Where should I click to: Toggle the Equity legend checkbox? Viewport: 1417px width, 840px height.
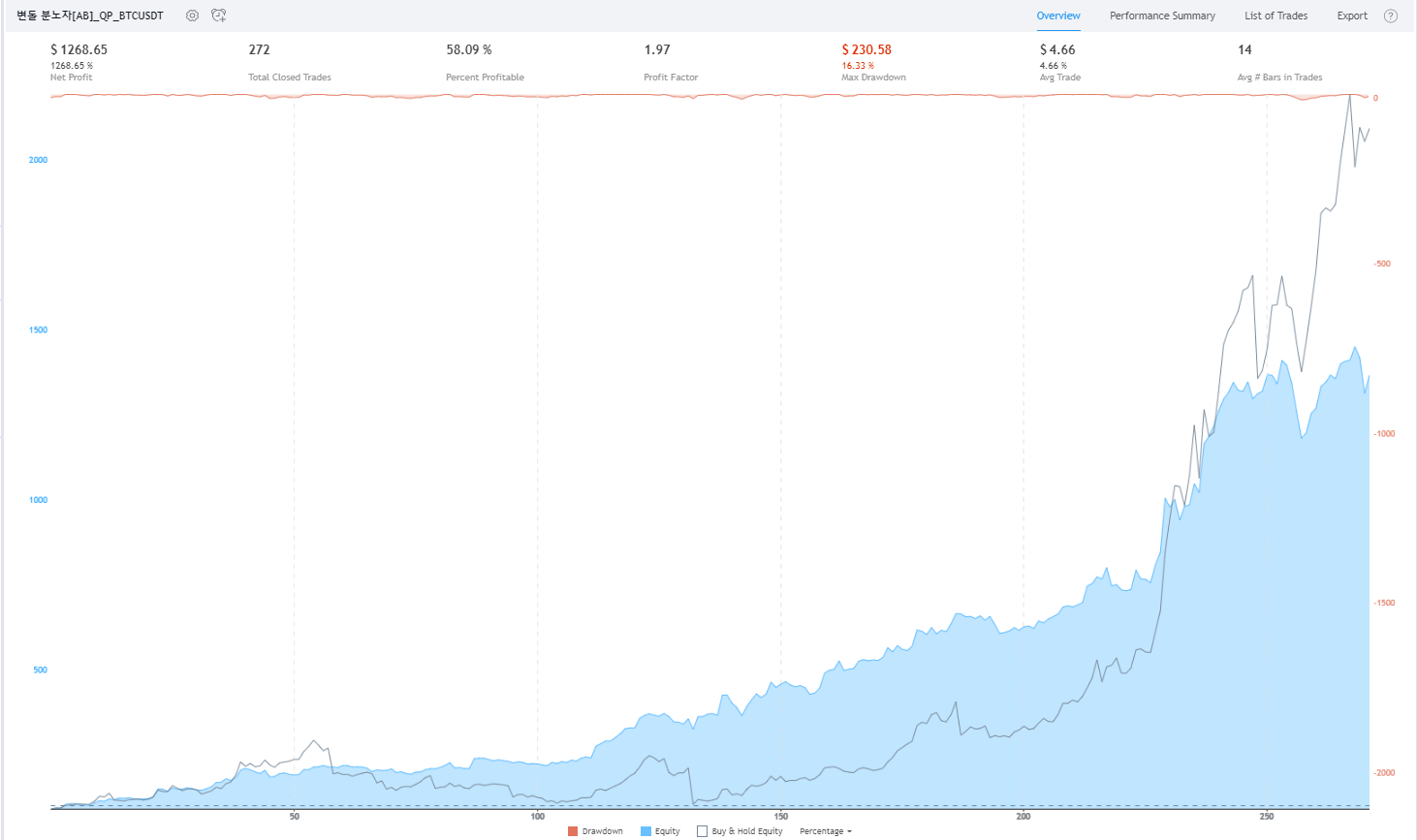click(646, 831)
